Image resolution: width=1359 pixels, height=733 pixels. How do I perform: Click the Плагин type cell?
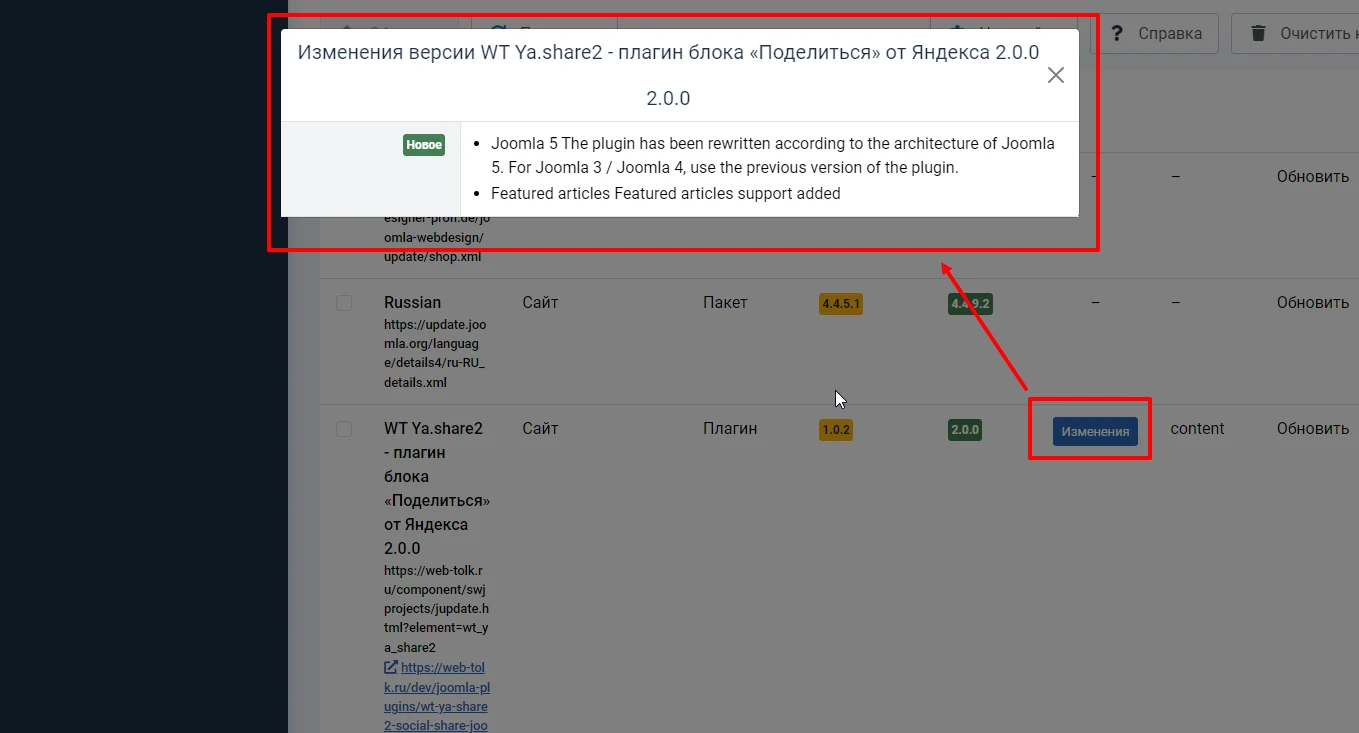(x=729, y=429)
